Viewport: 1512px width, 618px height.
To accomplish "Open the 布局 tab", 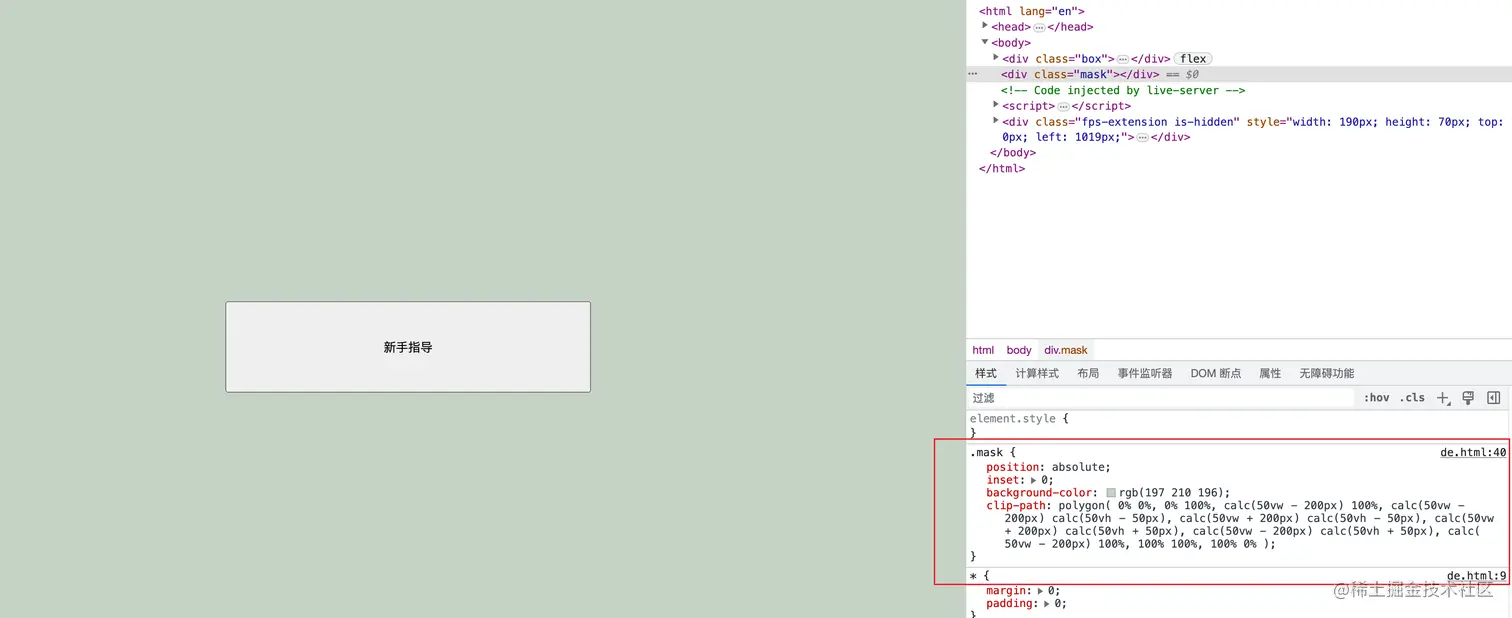I will click(1088, 373).
